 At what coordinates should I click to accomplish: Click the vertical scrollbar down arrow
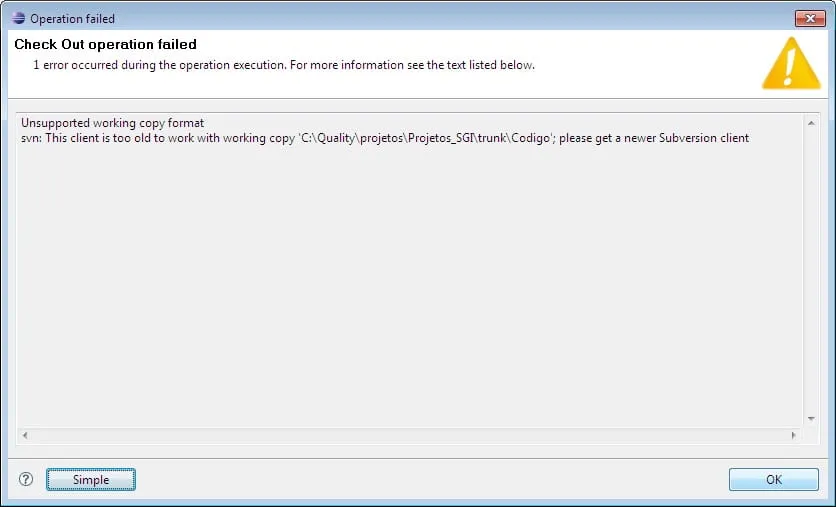811,419
